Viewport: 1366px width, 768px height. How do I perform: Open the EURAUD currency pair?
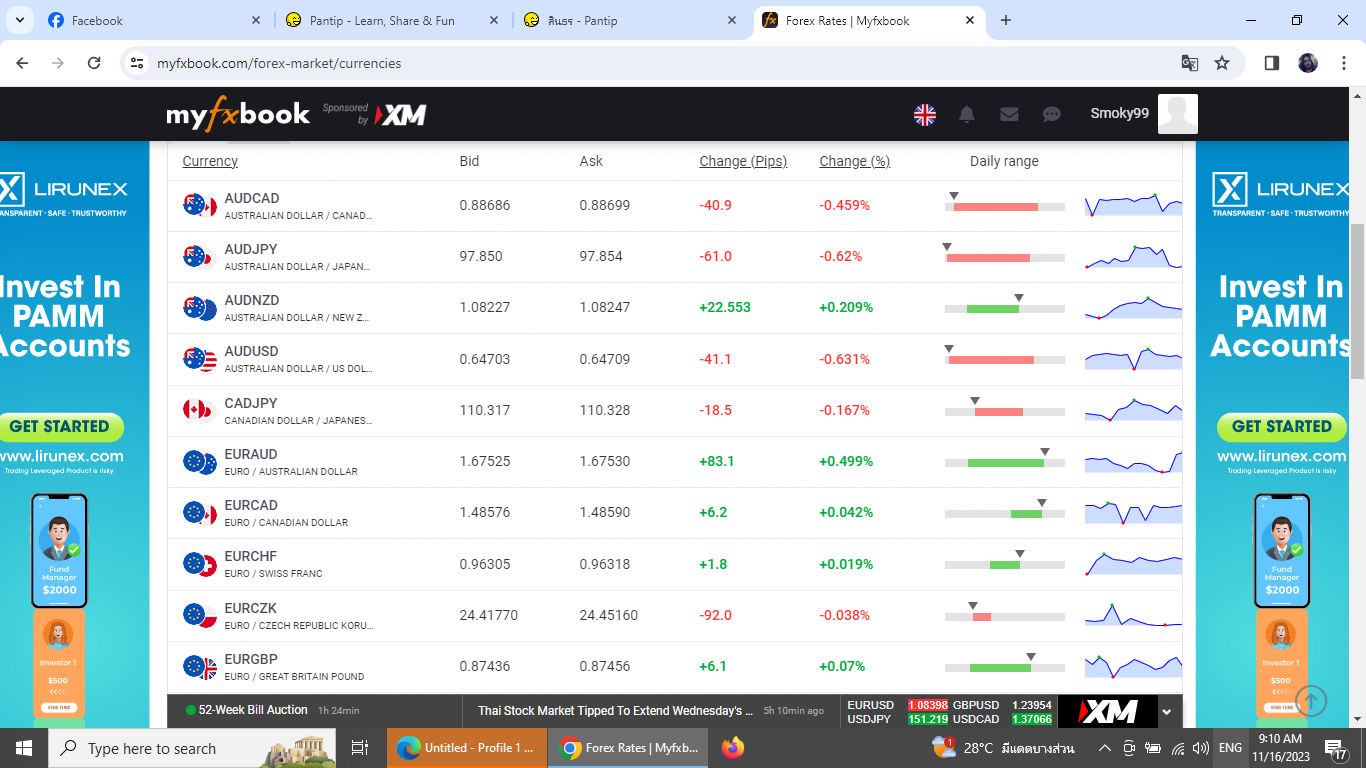click(x=251, y=454)
